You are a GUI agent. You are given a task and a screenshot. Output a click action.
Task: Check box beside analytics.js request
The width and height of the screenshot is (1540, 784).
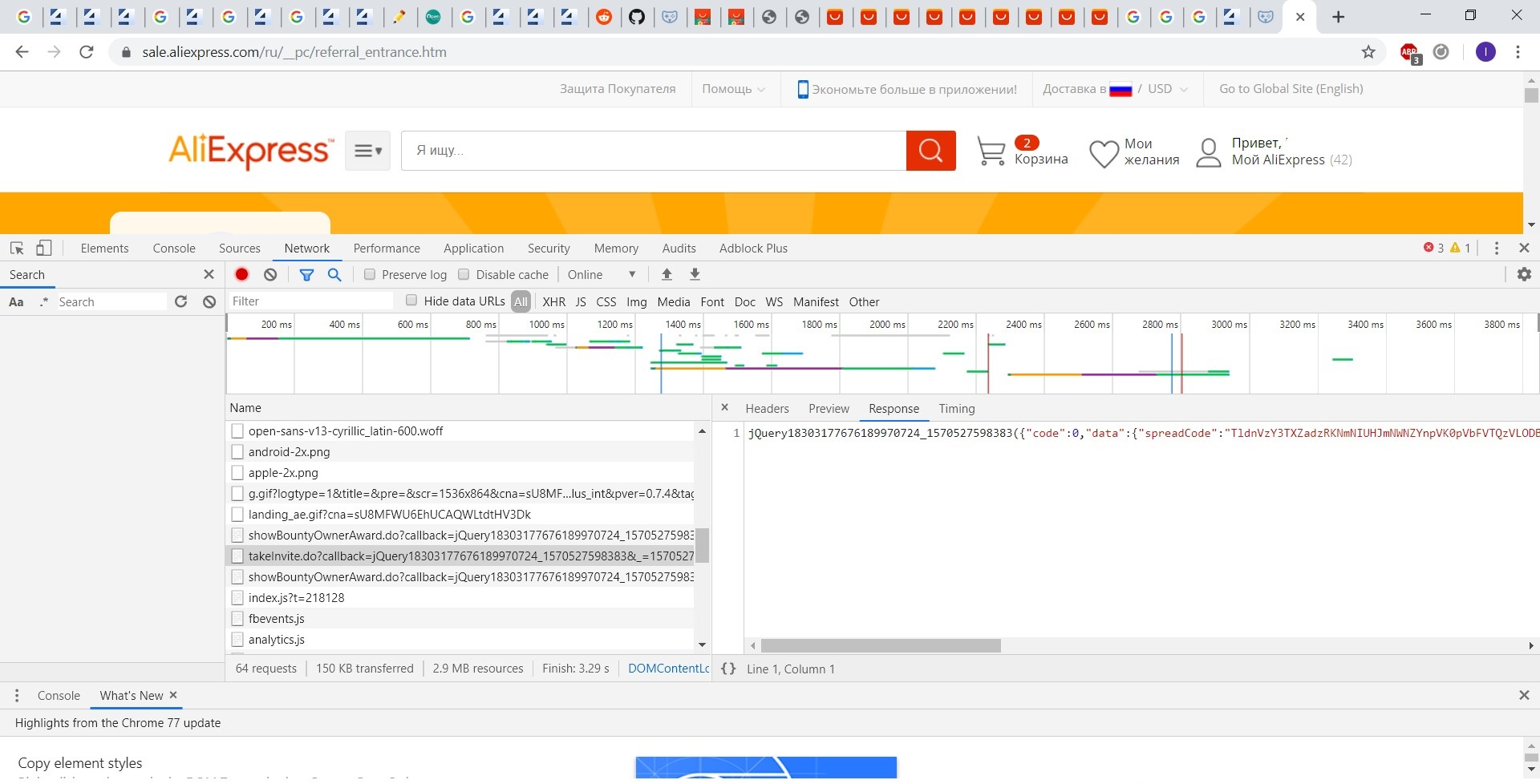237,640
